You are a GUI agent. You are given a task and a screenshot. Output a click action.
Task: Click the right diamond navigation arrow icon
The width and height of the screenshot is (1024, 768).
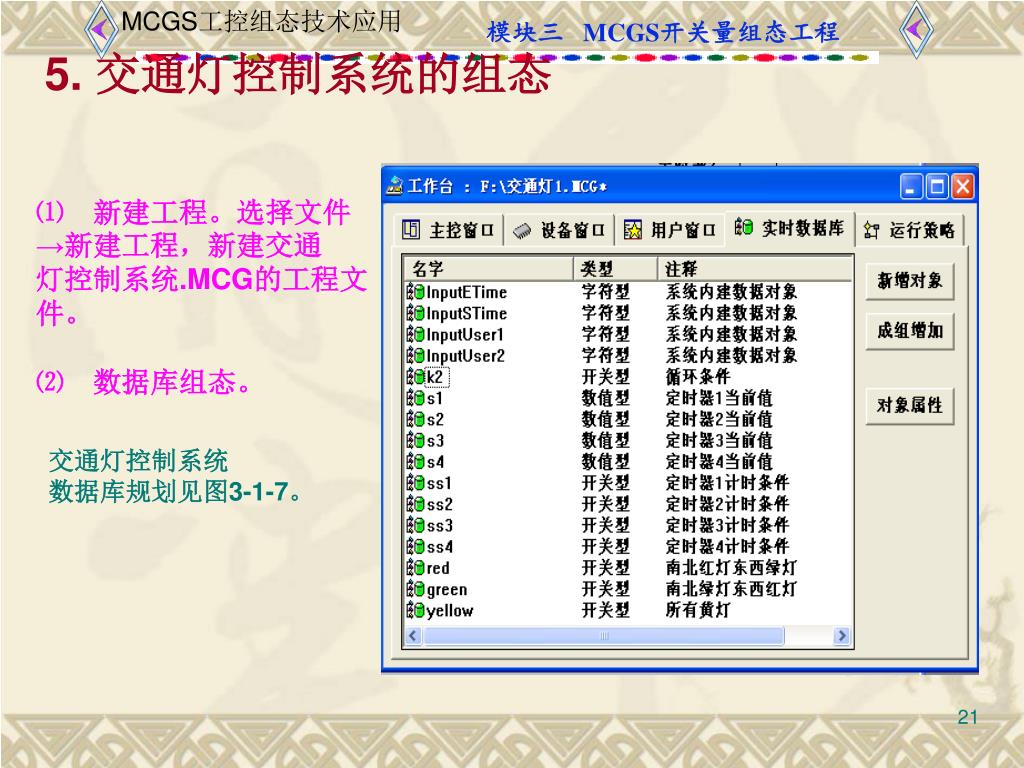click(x=916, y=29)
